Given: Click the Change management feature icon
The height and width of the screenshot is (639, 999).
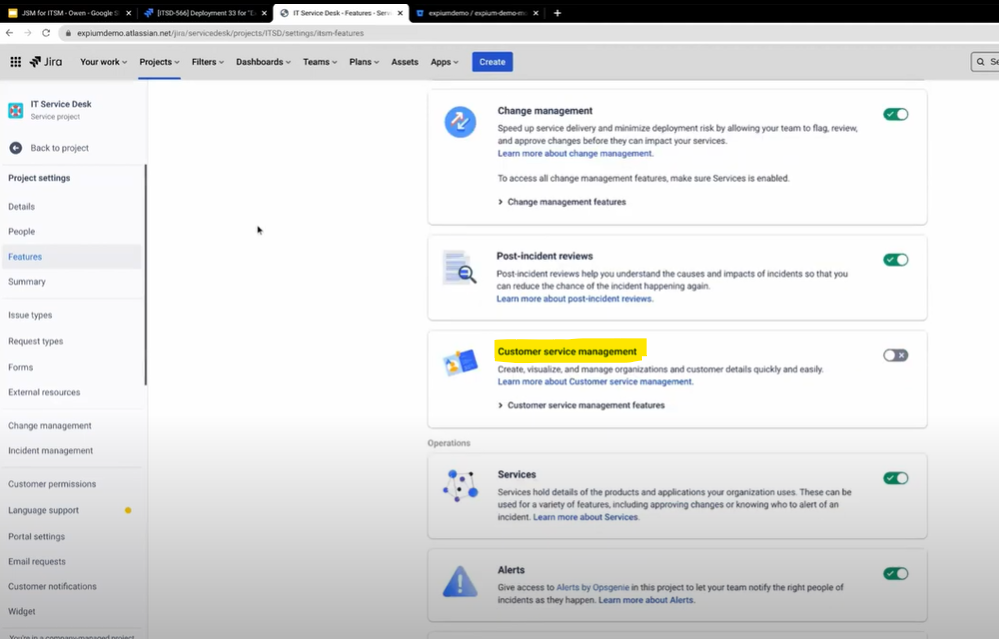Looking at the screenshot, I should 460,122.
